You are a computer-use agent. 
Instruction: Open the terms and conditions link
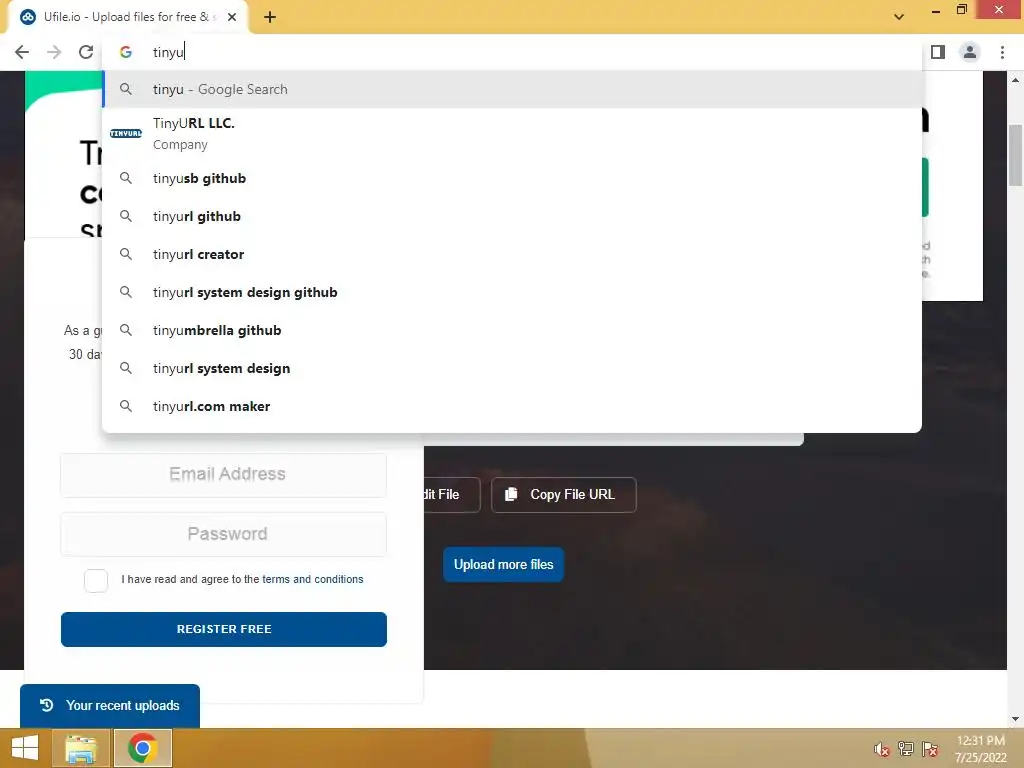tap(312, 579)
